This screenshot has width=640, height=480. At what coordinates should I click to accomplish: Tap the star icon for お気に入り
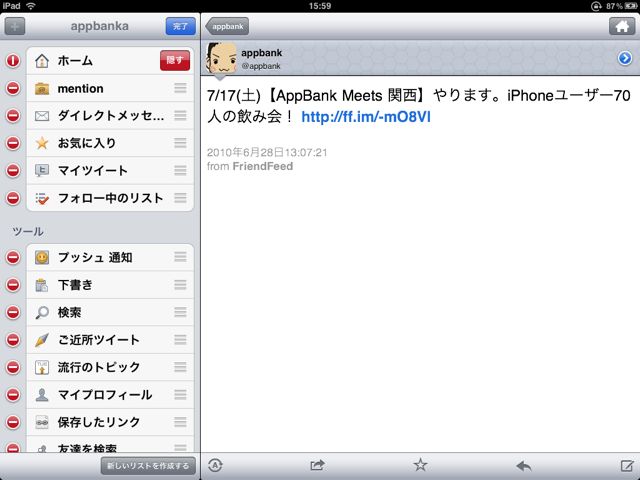[42, 143]
